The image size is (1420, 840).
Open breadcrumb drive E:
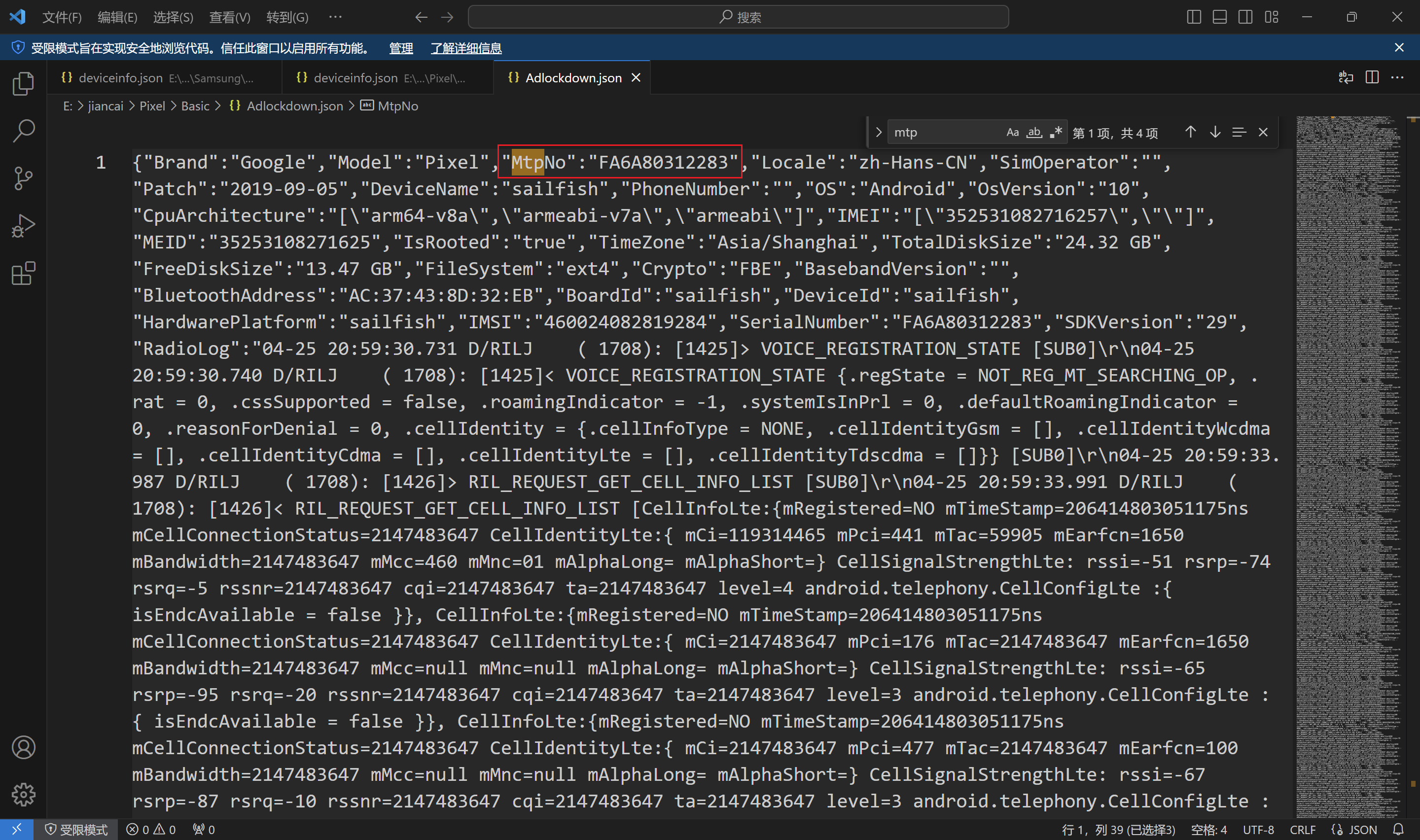pyautogui.click(x=68, y=106)
